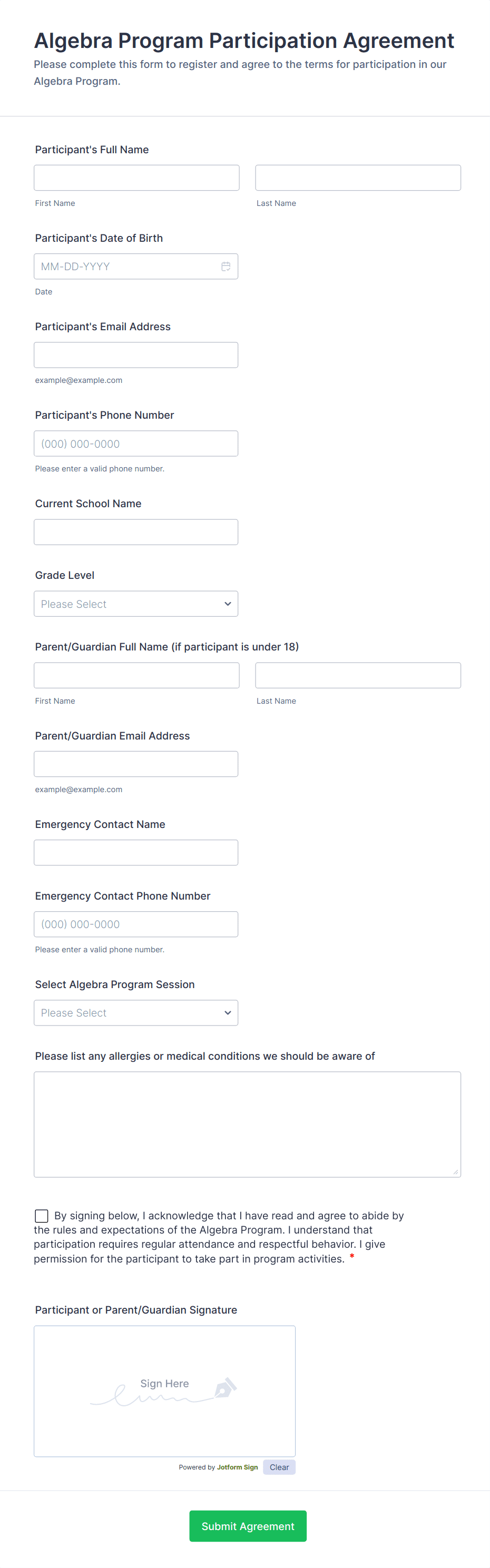Screen dimensions: 490x1568
Task: Click the Parent/Guardian Email Address field
Action: coord(136,764)
